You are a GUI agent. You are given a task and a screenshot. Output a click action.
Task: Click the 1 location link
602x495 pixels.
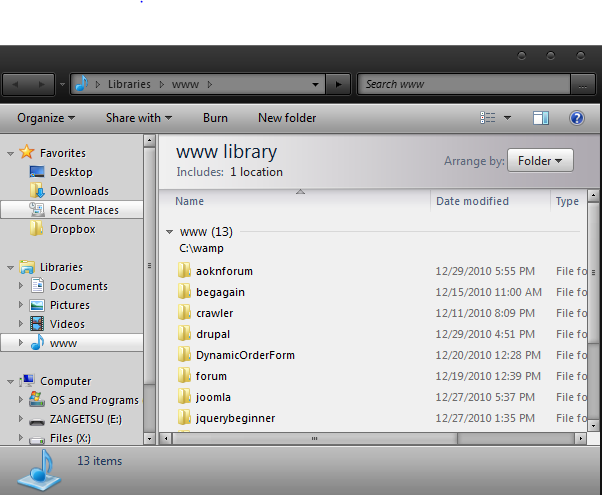(x=256, y=172)
